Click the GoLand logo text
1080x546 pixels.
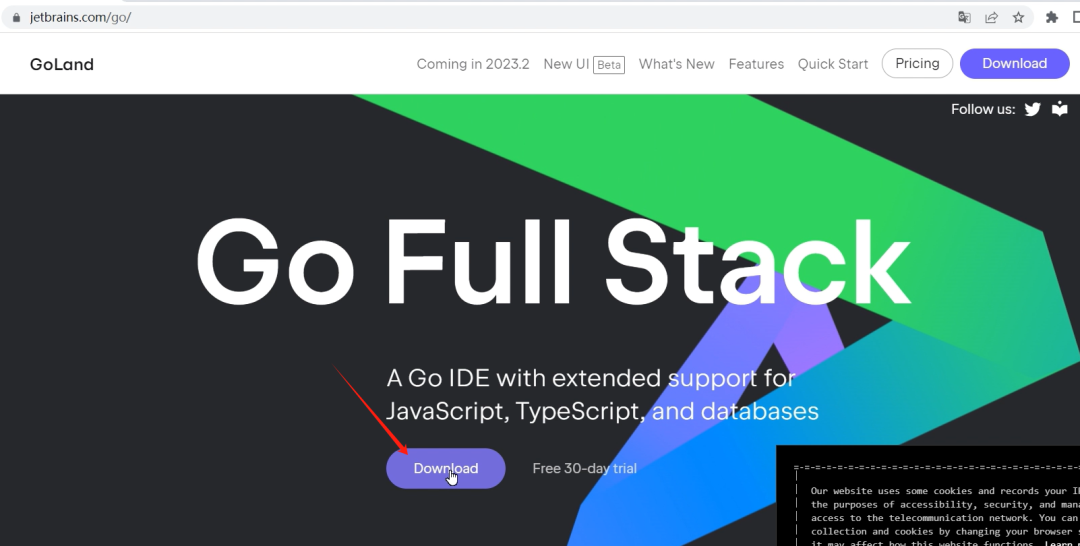(x=61, y=64)
